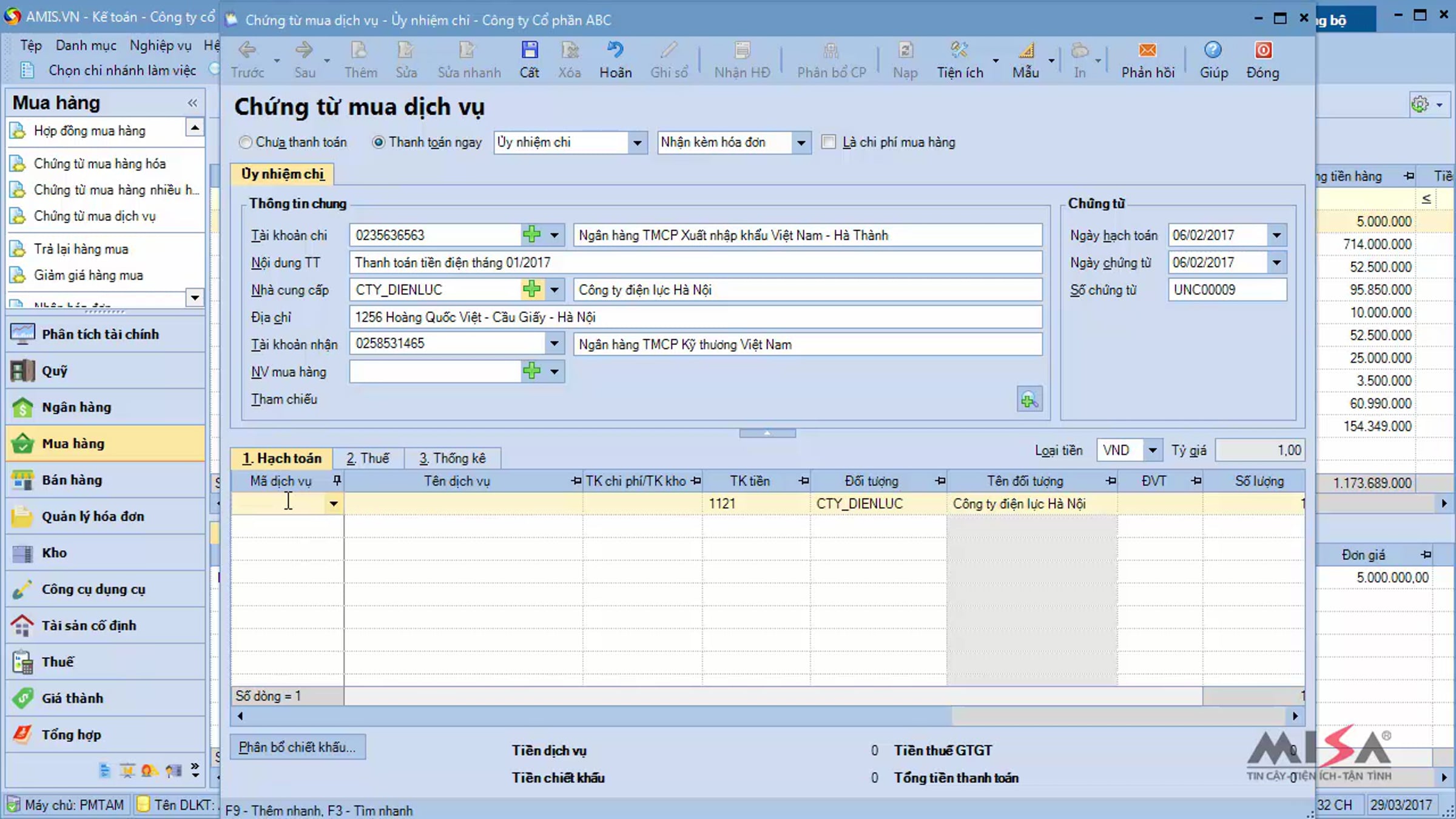Click into Số chứng từ field
This screenshot has width=1456, height=819.
(x=1227, y=290)
